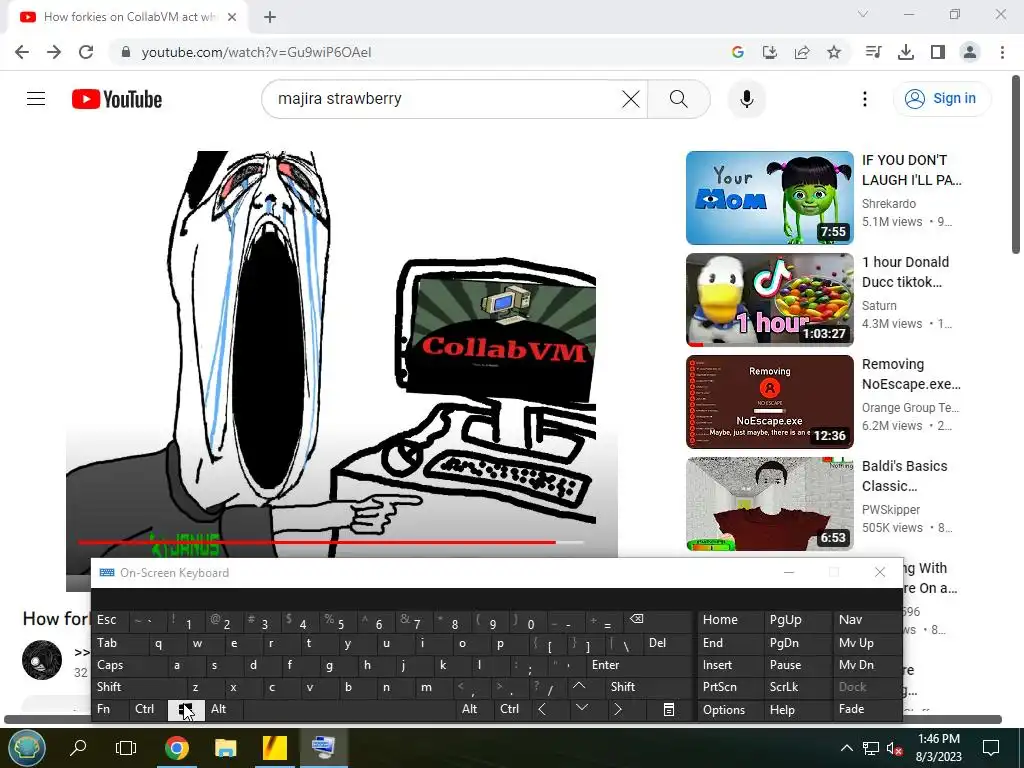Toggle ScrLk key on On-Screen Keyboard
Screen dimensions: 1024x768
click(x=796, y=687)
